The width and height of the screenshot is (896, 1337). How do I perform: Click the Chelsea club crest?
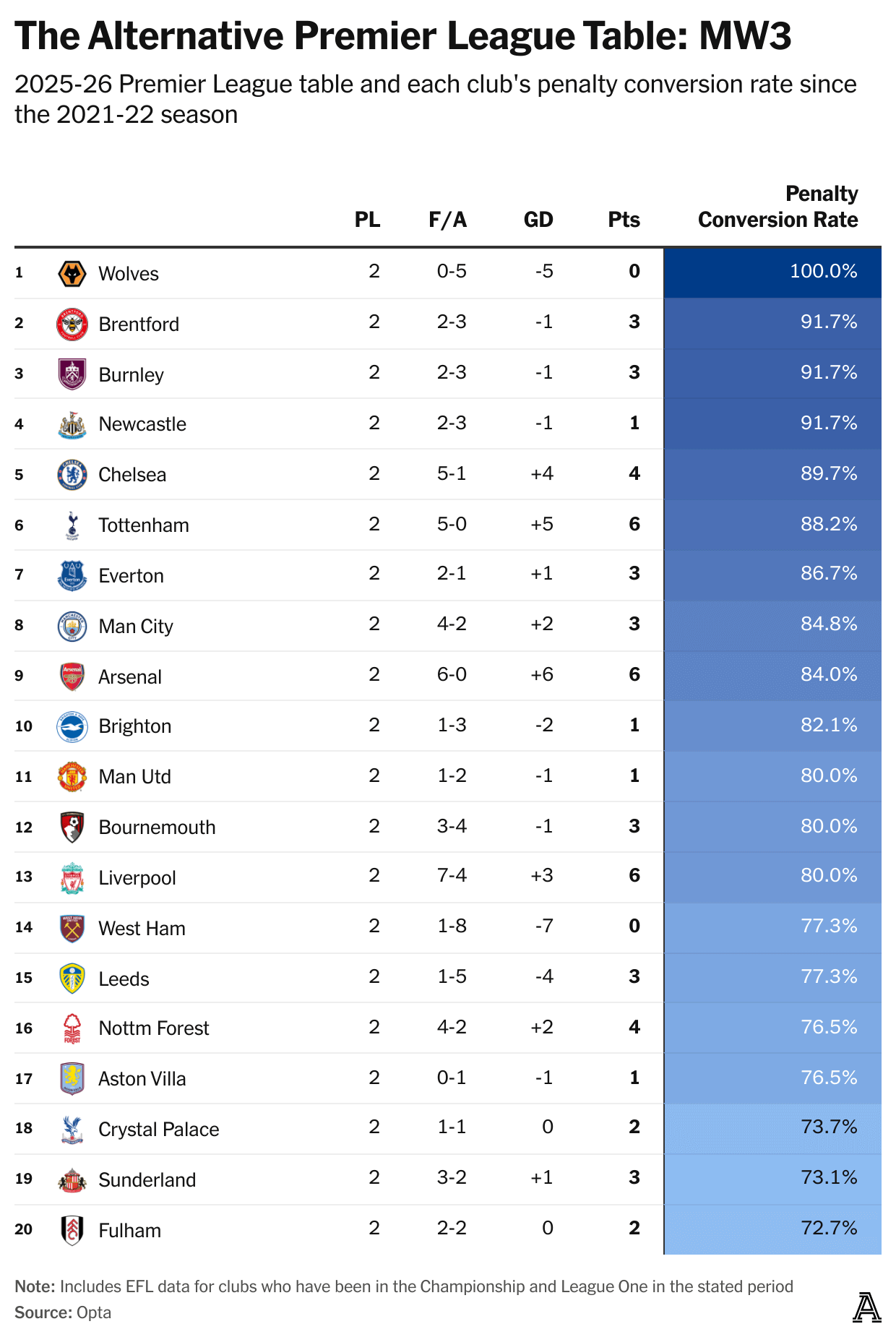click(72, 475)
